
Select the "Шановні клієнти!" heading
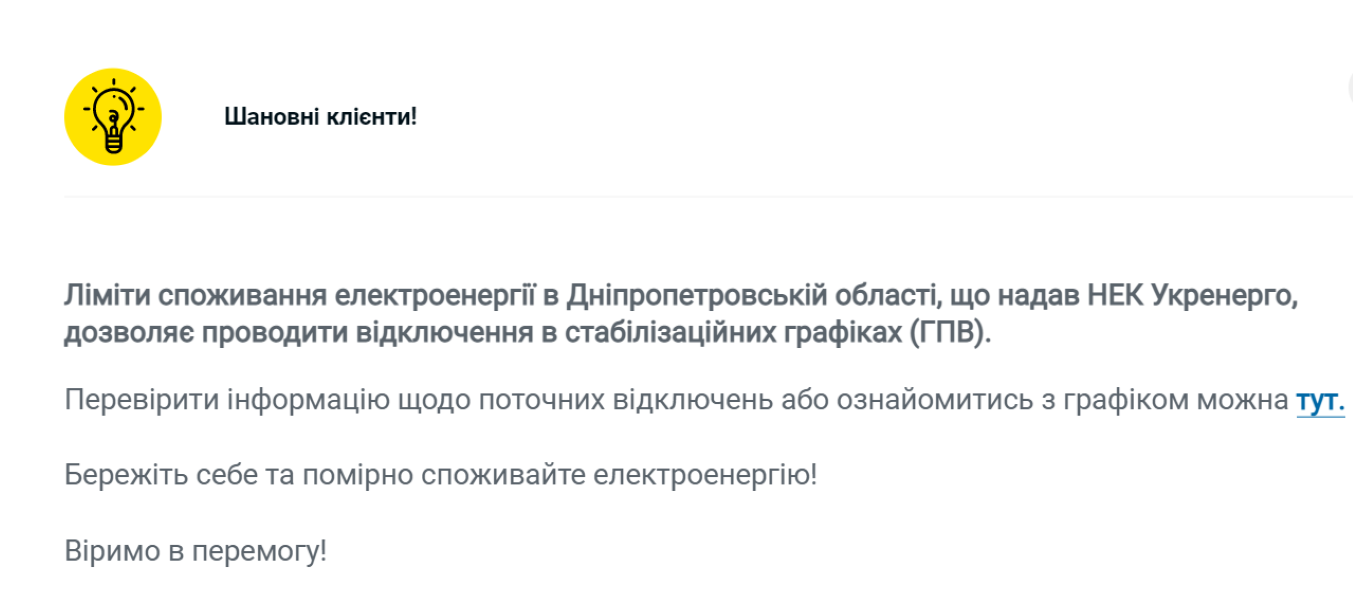tap(320, 117)
